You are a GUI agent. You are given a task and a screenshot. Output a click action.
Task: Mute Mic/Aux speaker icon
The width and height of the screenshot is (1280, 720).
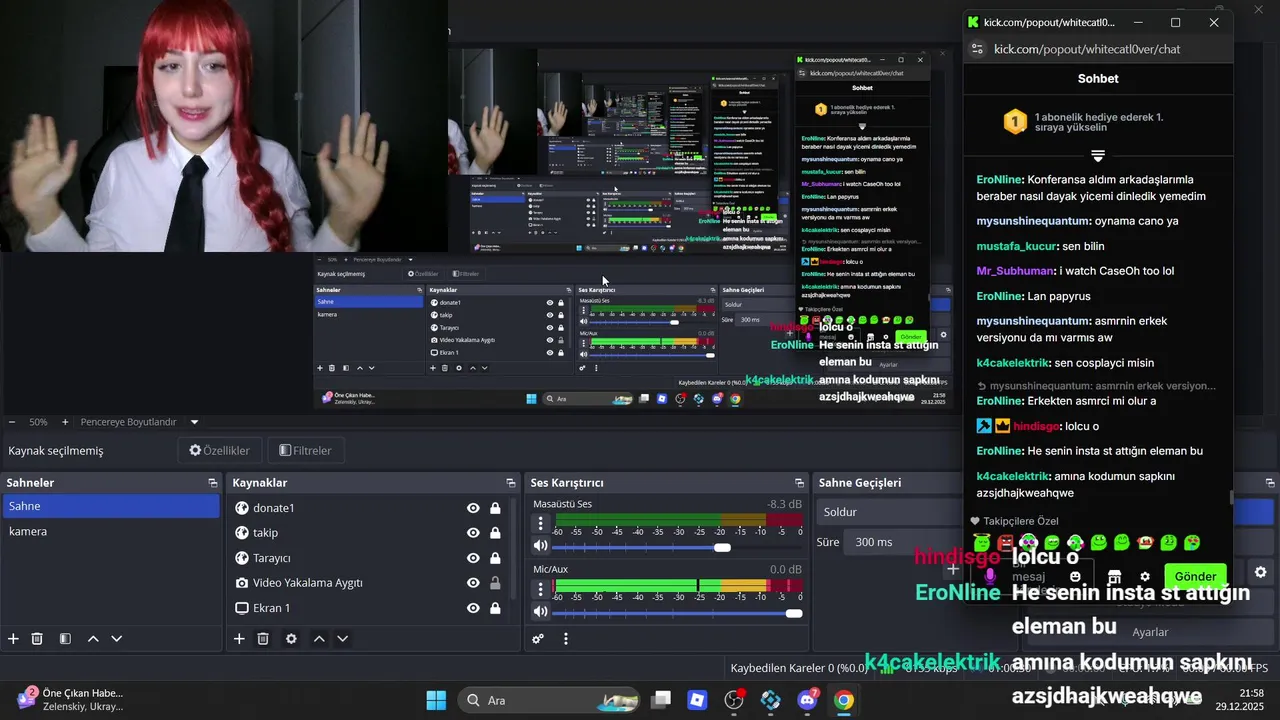[541, 611]
